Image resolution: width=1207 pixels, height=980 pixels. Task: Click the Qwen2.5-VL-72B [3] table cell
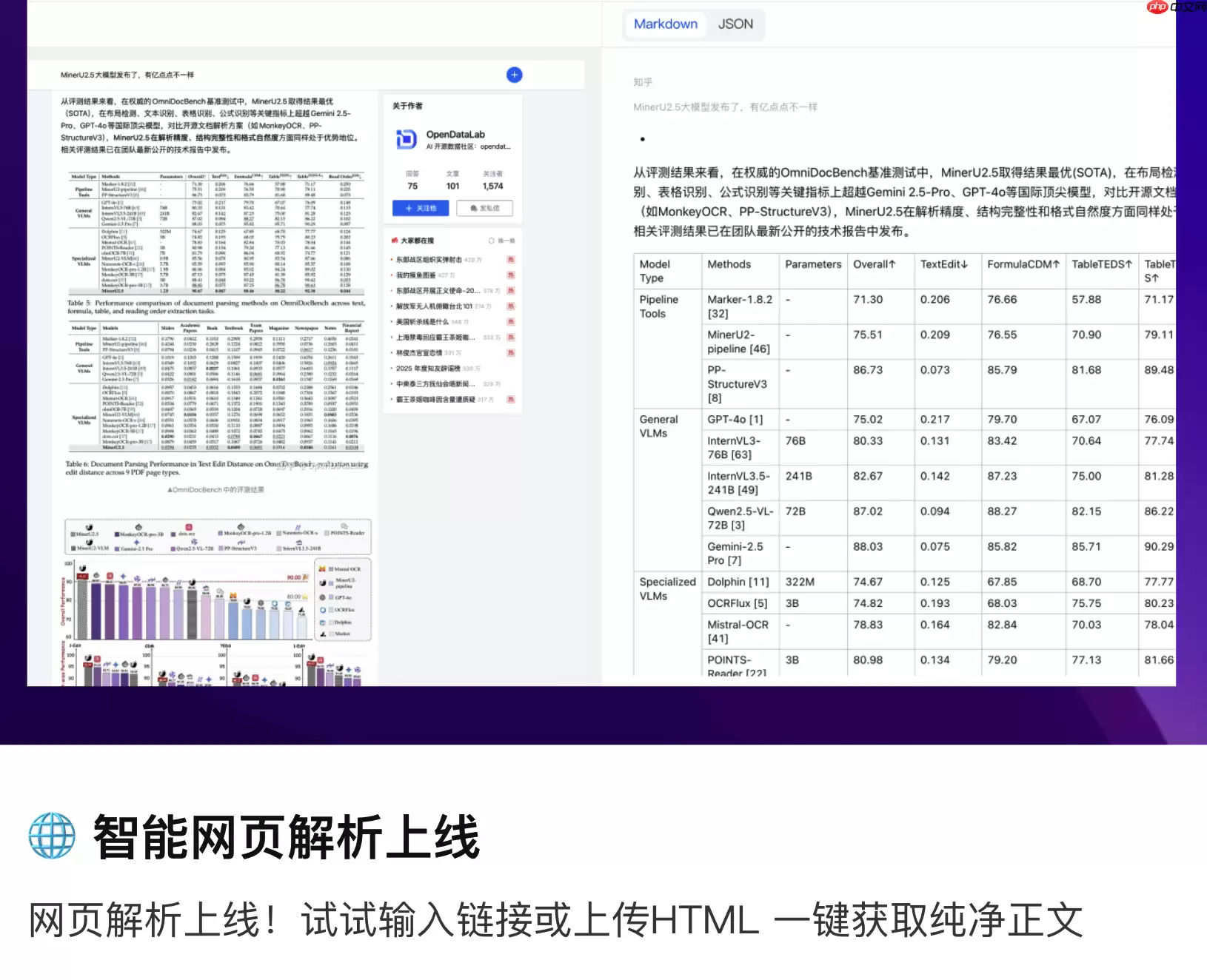pos(740,518)
